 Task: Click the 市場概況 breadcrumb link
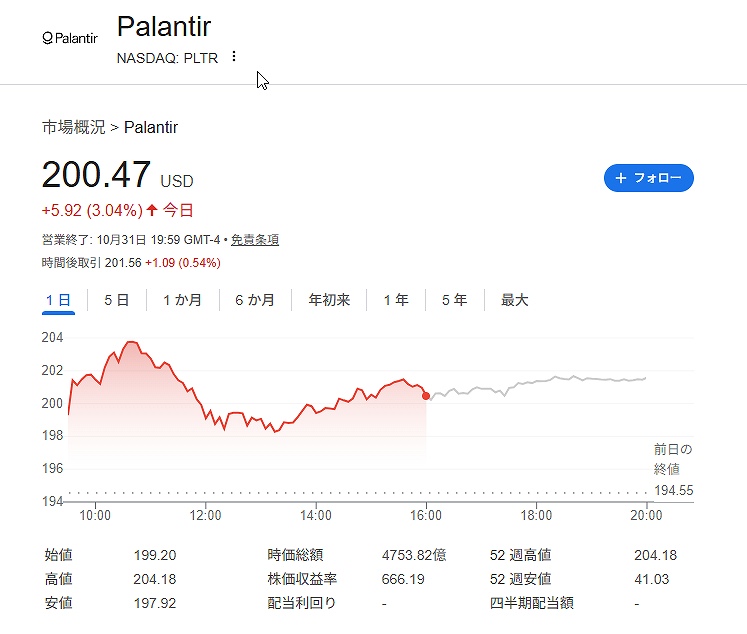[74, 128]
